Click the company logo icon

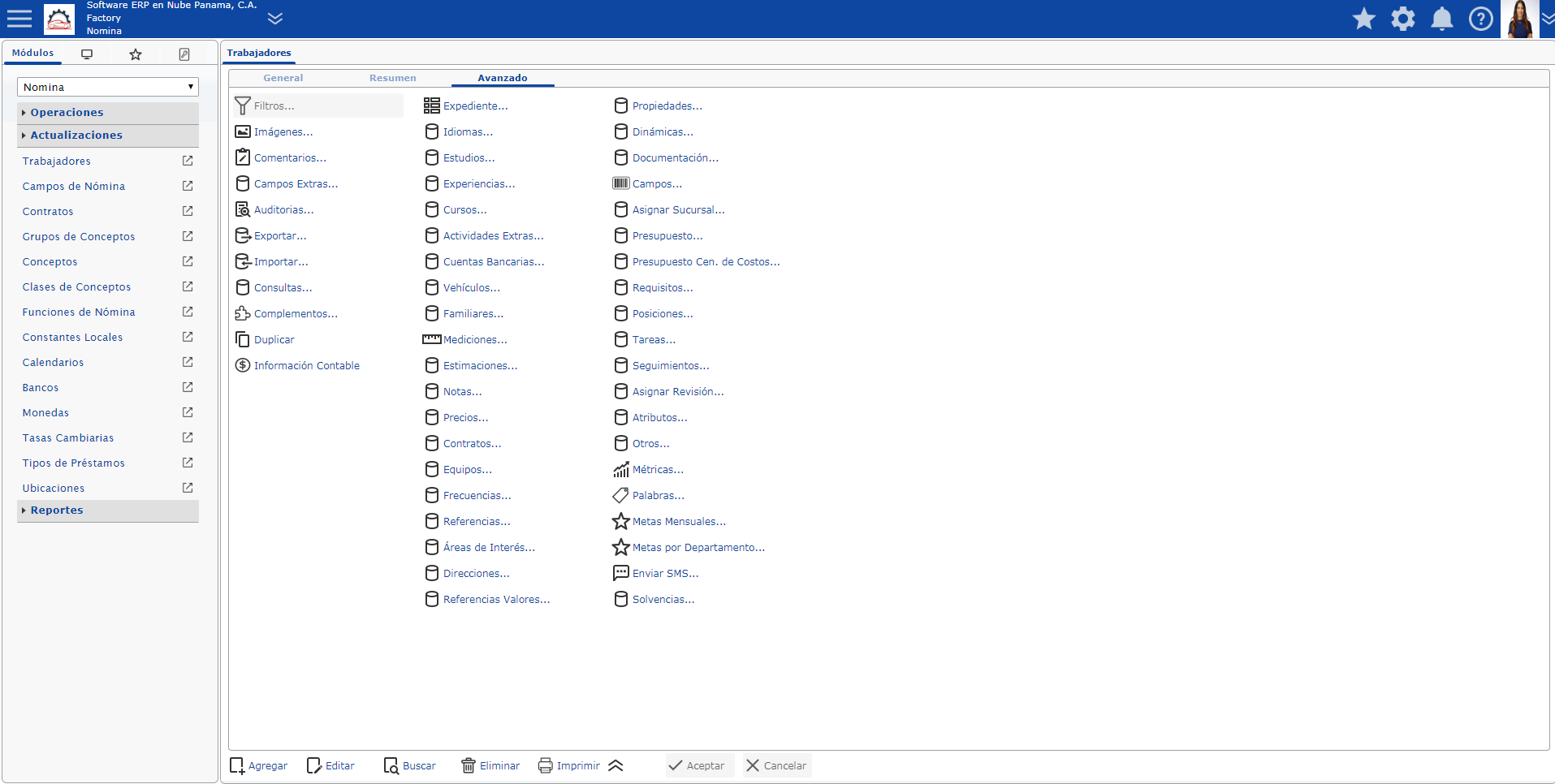coord(58,19)
